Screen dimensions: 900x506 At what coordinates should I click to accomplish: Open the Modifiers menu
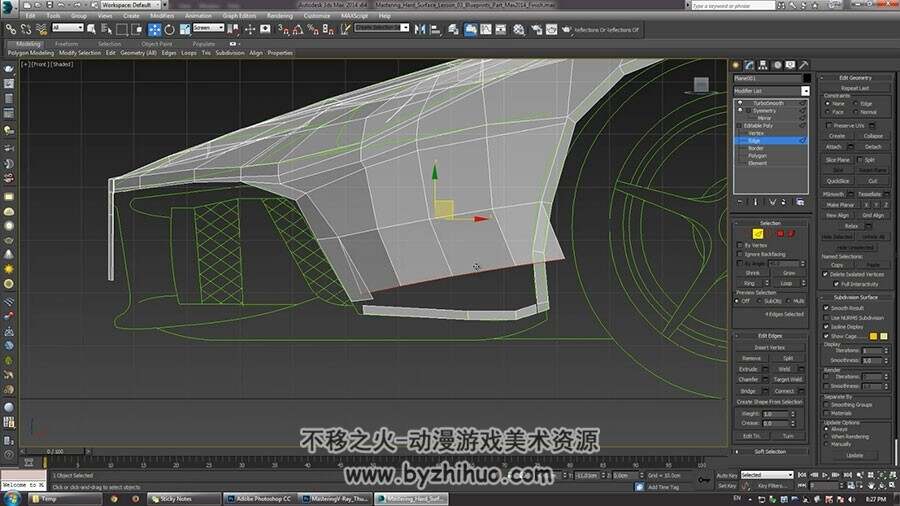162,15
